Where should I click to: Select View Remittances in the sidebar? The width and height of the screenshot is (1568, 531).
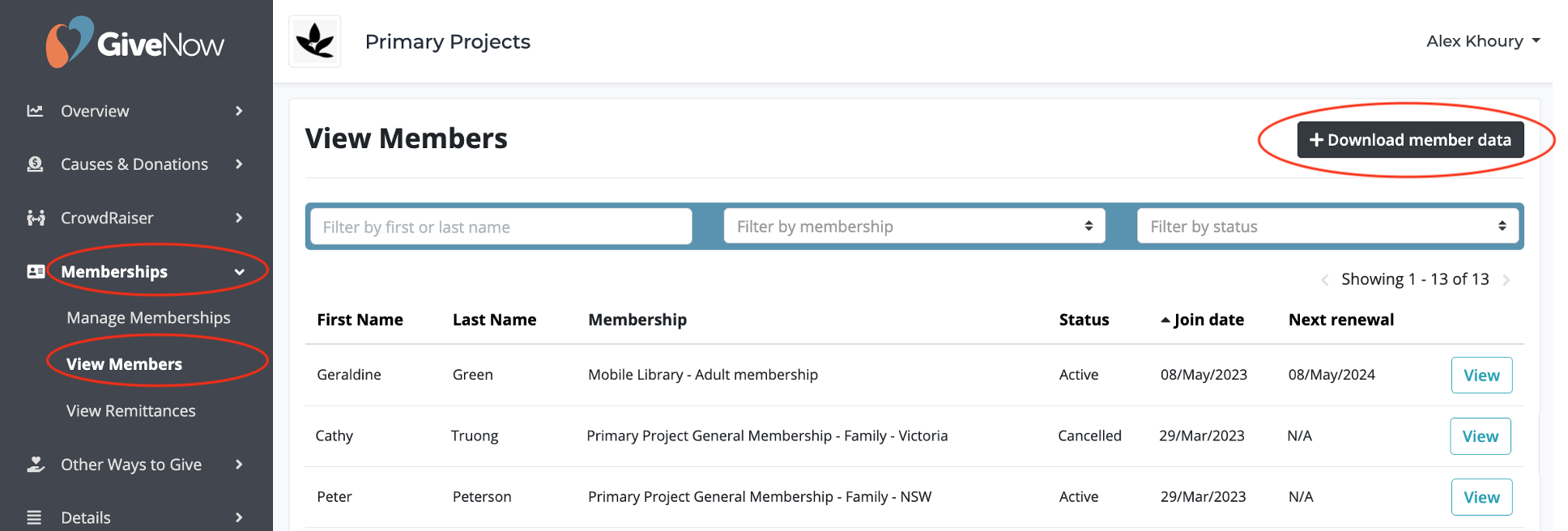[x=130, y=410]
